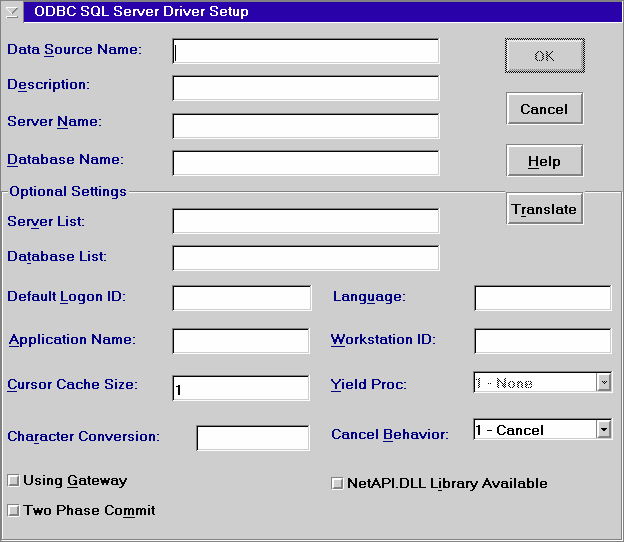Click the Cancel button
This screenshot has height=542, width=624.
545,109
